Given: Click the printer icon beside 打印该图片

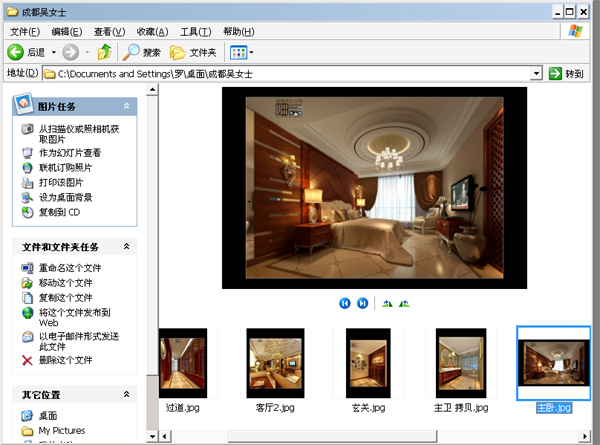Looking at the screenshot, I should tap(27, 183).
